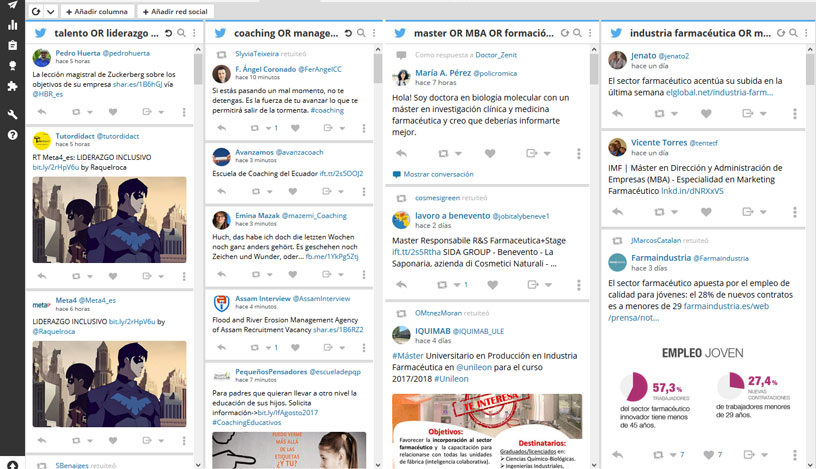Screen dimensions: 816x469
Task: Like María A. Pérez's reply tweet
Action: coord(490,154)
